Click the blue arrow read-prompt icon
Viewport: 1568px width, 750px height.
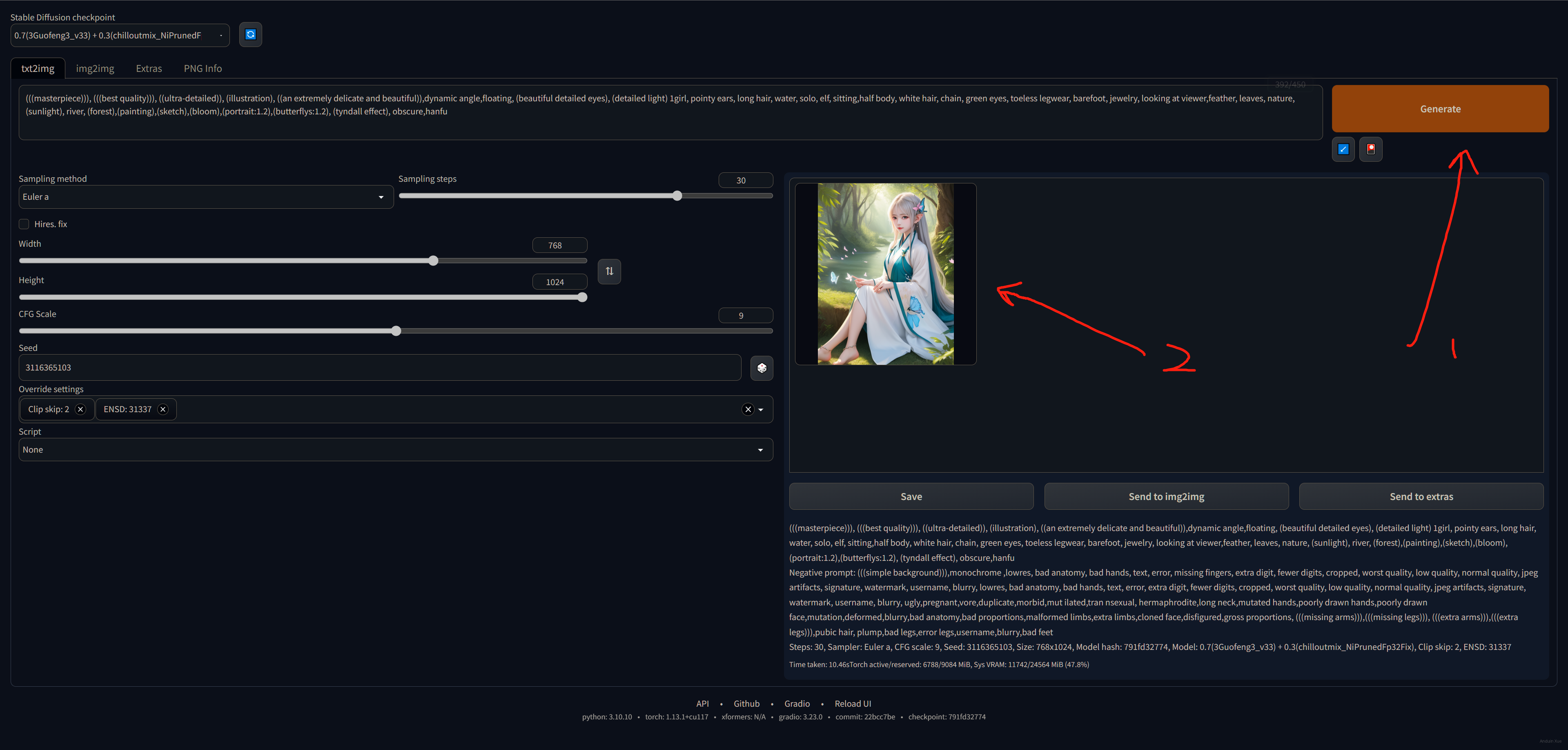point(1343,149)
